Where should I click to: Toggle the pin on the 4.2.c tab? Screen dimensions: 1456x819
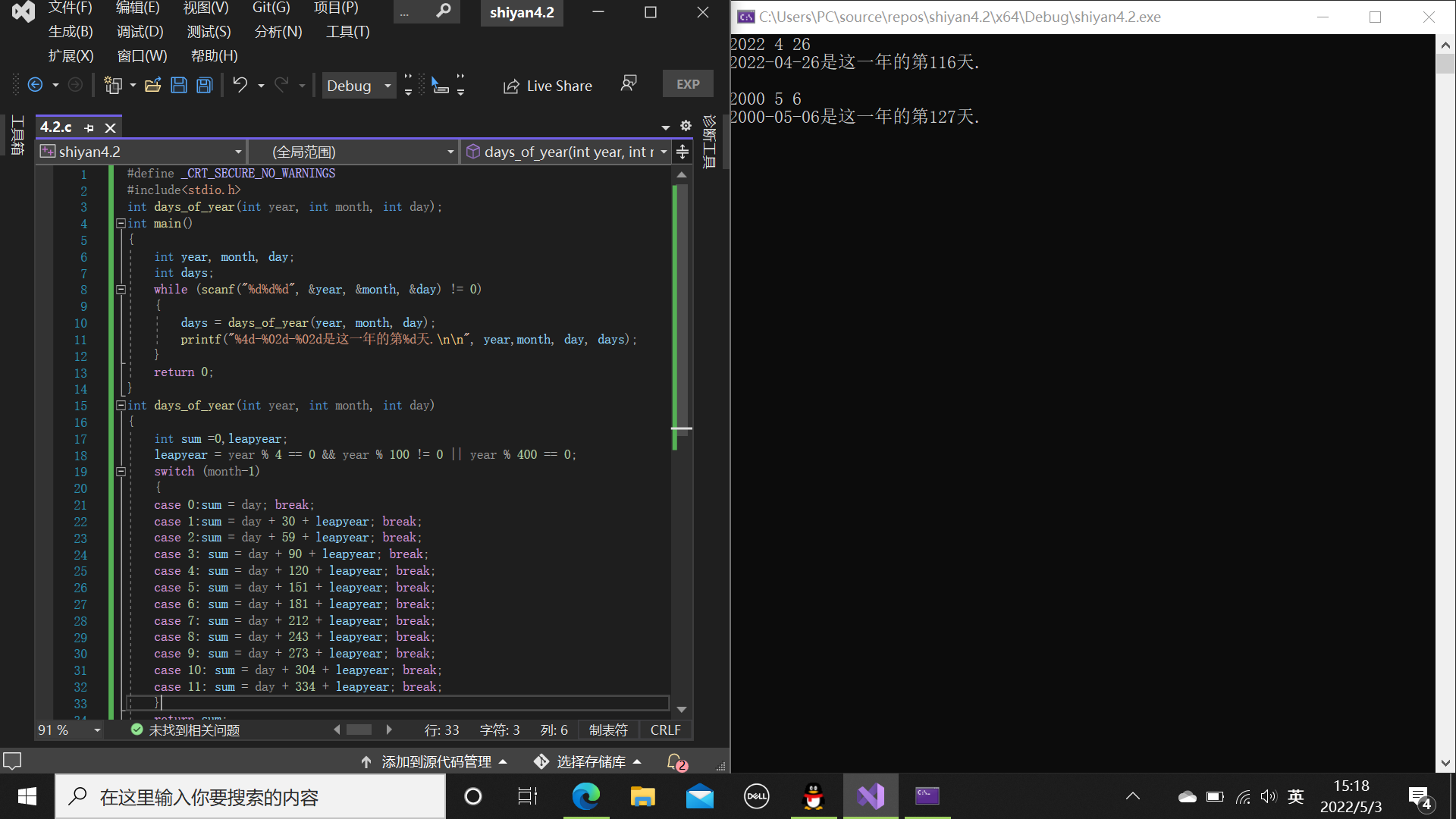[x=89, y=127]
